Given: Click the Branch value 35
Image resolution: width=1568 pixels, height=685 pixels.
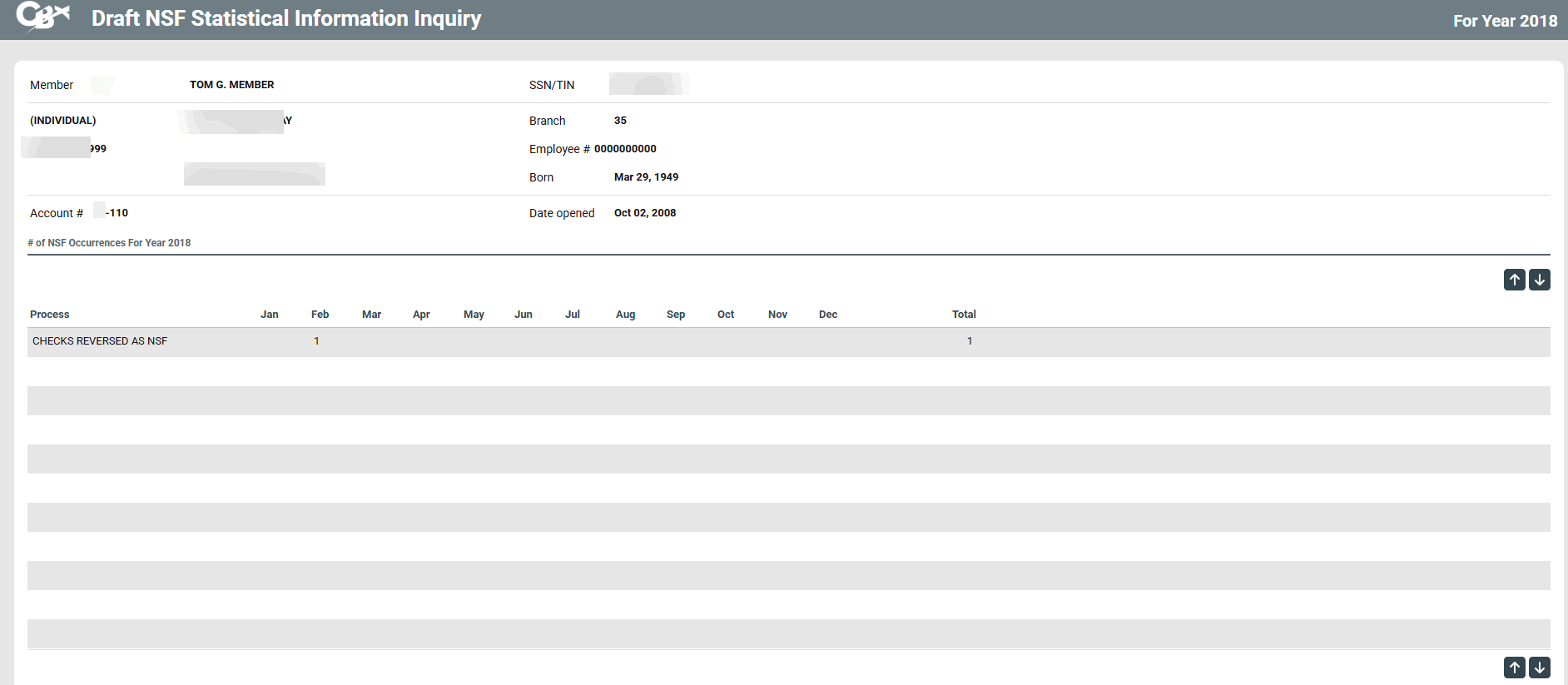Looking at the screenshot, I should (x=620, y=121).
